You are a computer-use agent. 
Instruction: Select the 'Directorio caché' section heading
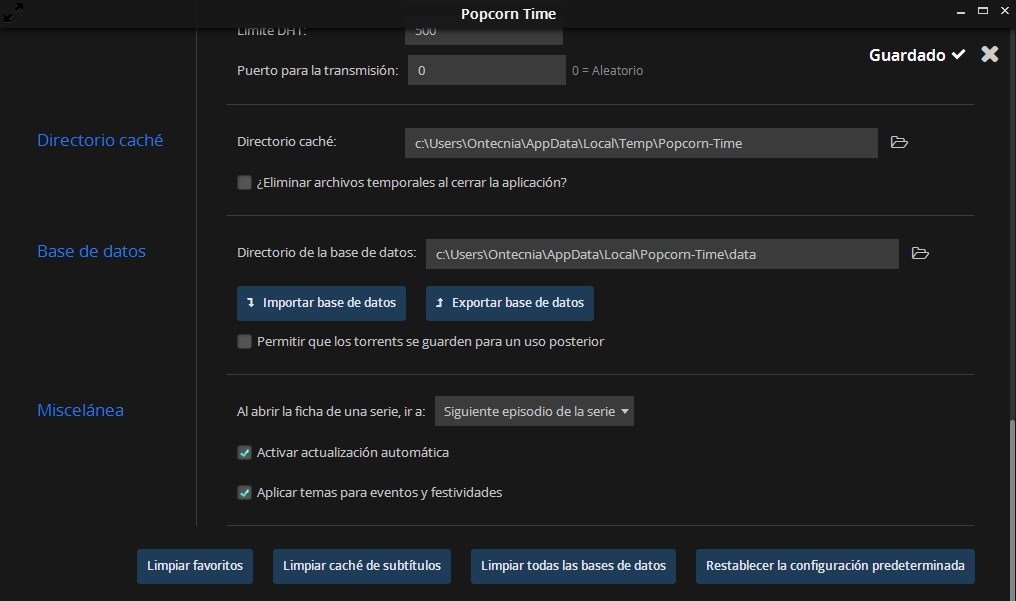tap(100, 140)
